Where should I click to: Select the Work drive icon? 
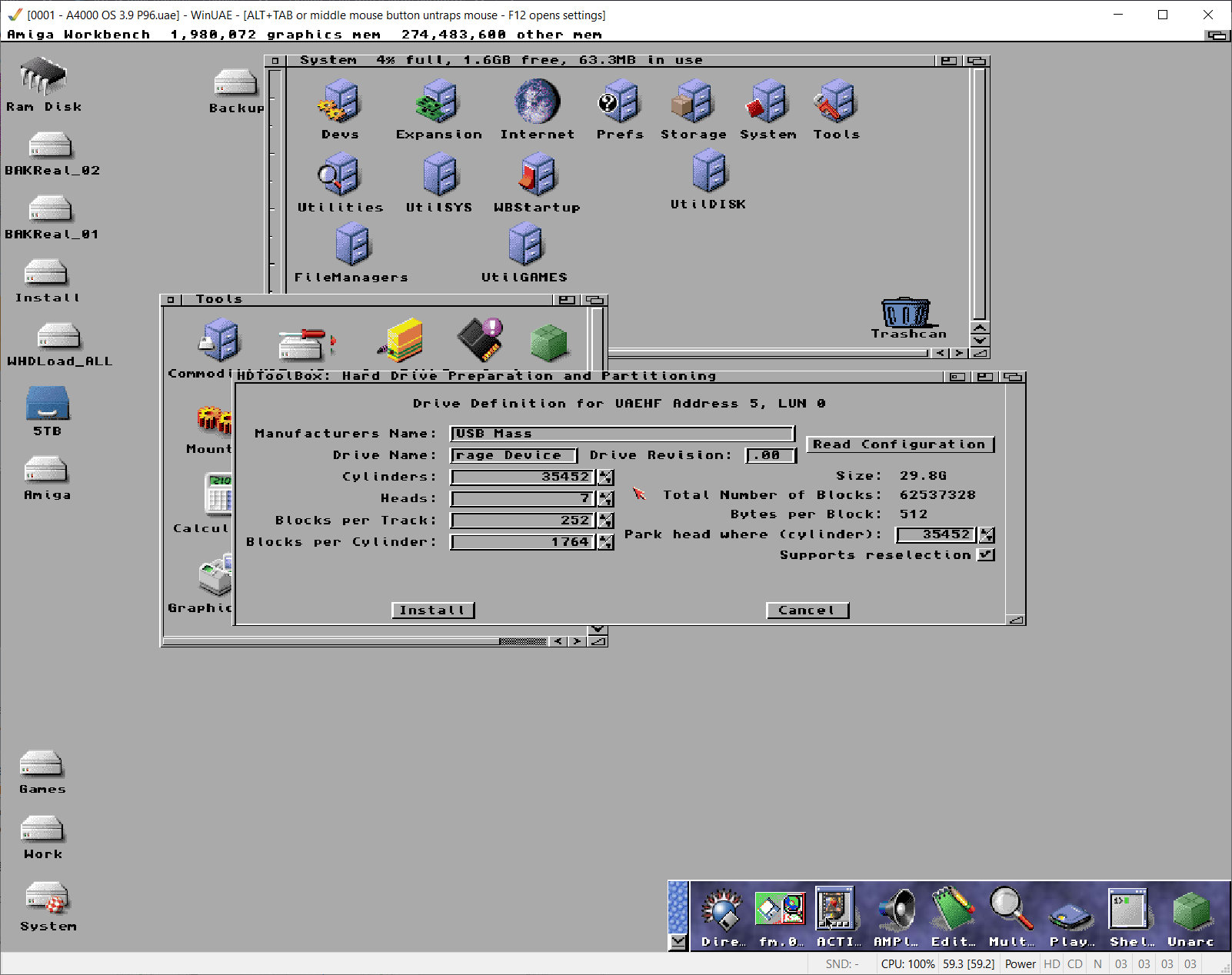[x=42, y=829]
